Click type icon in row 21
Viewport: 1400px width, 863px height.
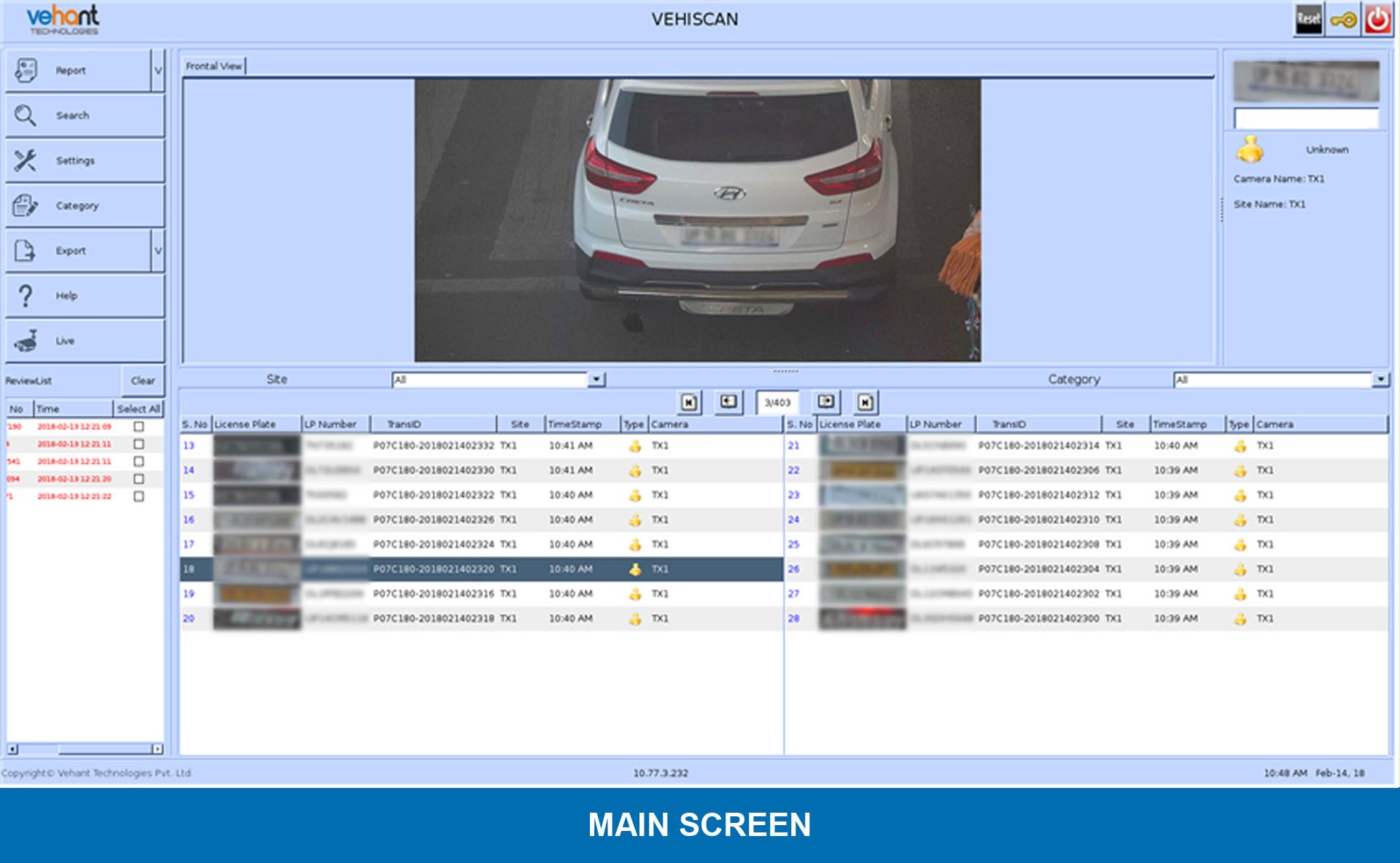pos(1240,446)
